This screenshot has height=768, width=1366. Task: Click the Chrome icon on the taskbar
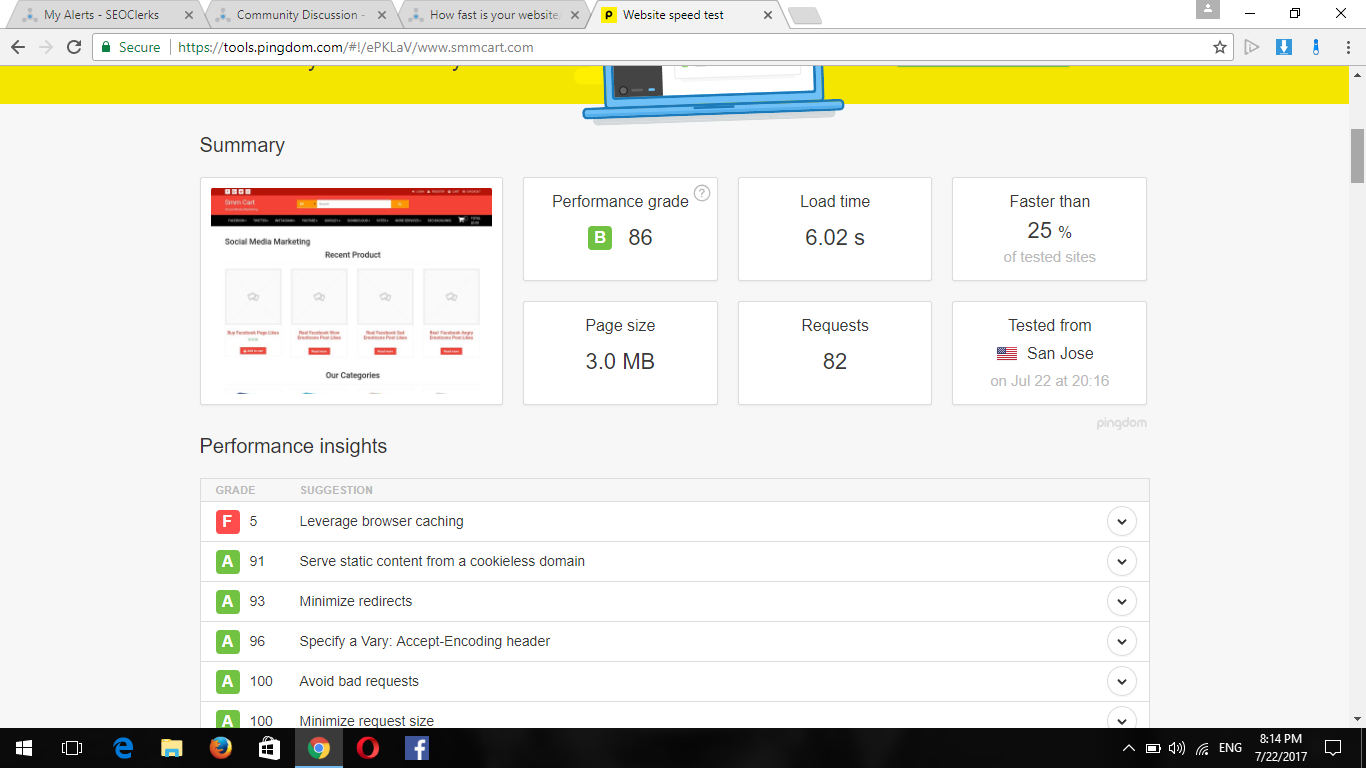coord(319,748)
